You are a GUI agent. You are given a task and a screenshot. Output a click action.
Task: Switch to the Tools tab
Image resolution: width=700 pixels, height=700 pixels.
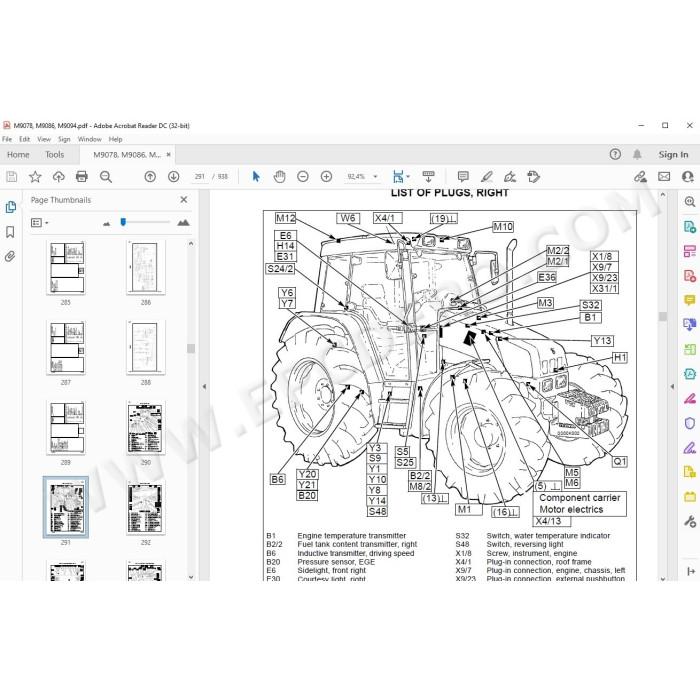click(x=54, y=154)
